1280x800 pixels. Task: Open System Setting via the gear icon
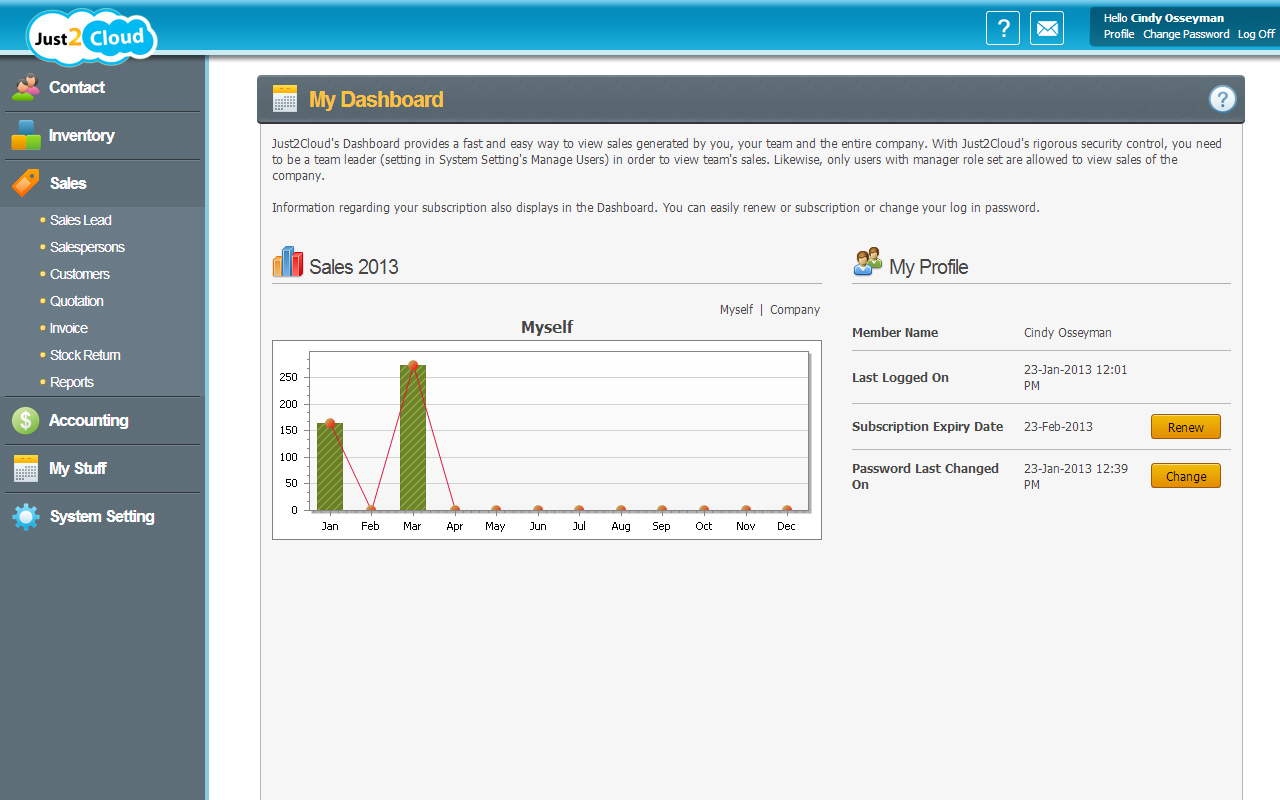point(26,516)
